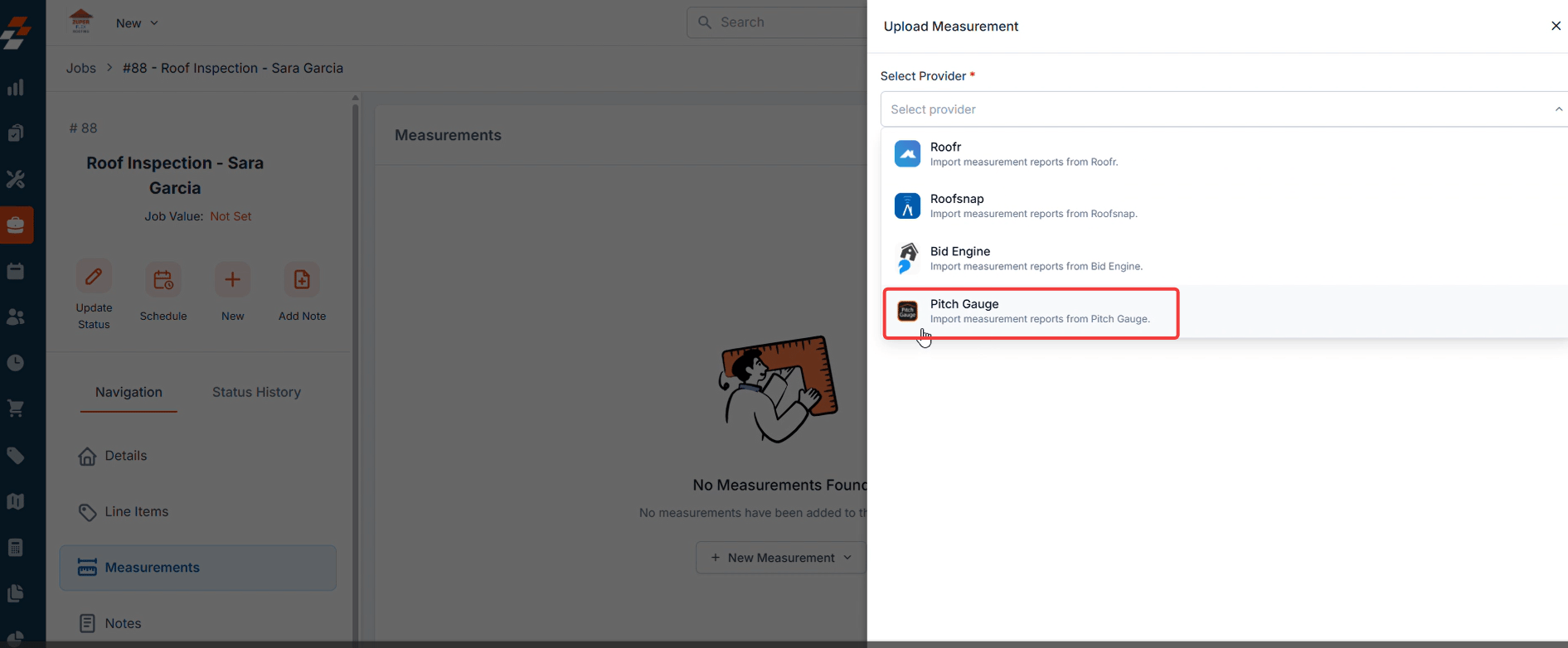Click the app logo in the sidebar top
The image size is (1568, 648).
pos(16,31)
